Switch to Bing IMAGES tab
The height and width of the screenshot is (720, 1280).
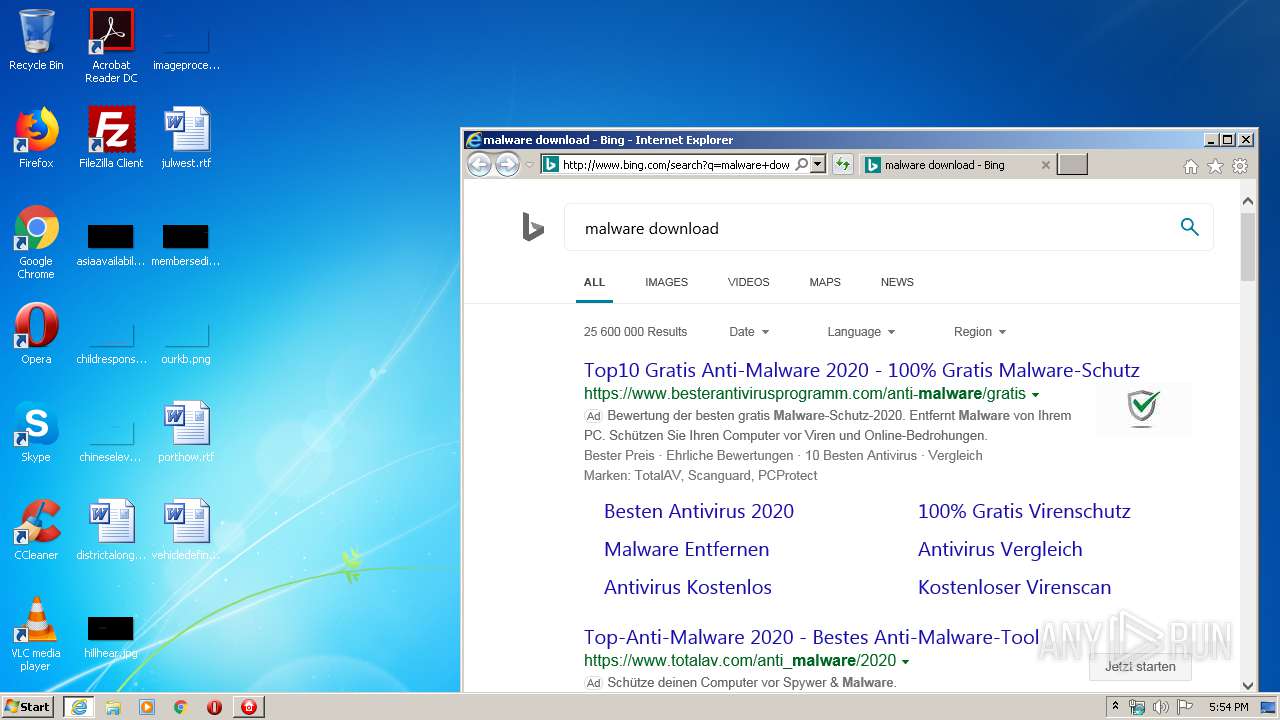click(666, 282)
